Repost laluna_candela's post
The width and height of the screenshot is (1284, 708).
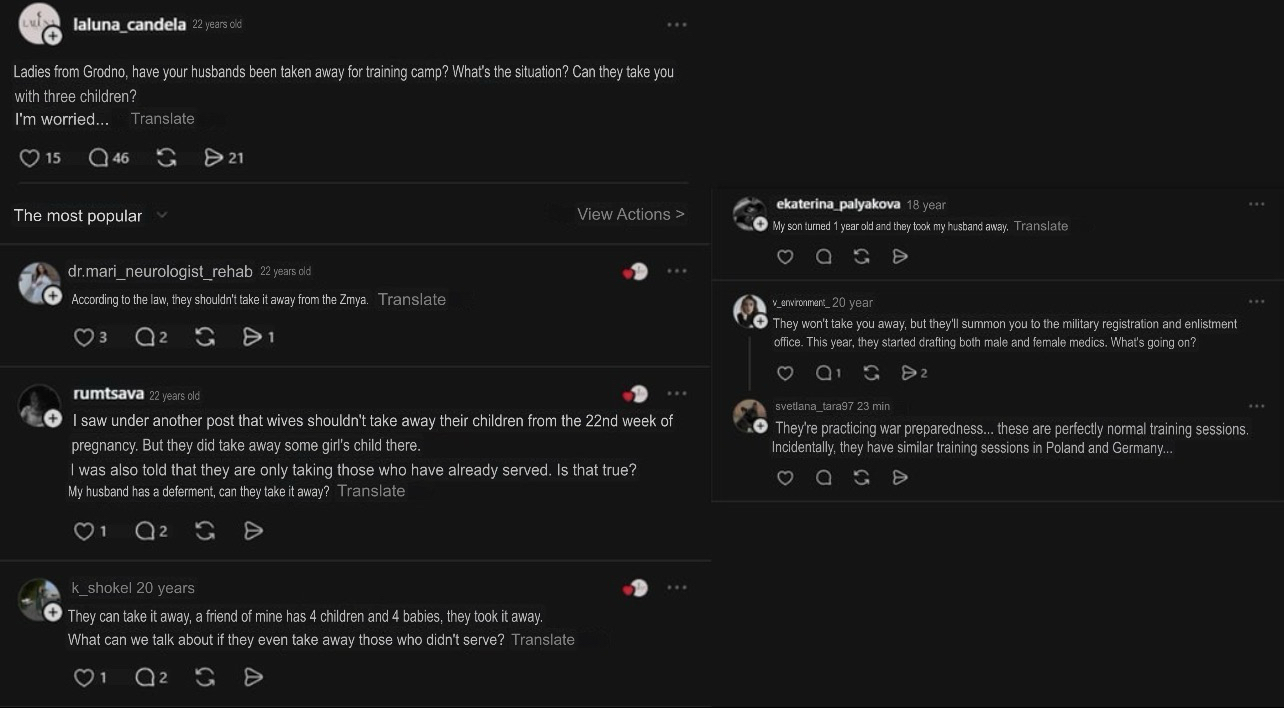pyautogui.click(x=167, y=158)
